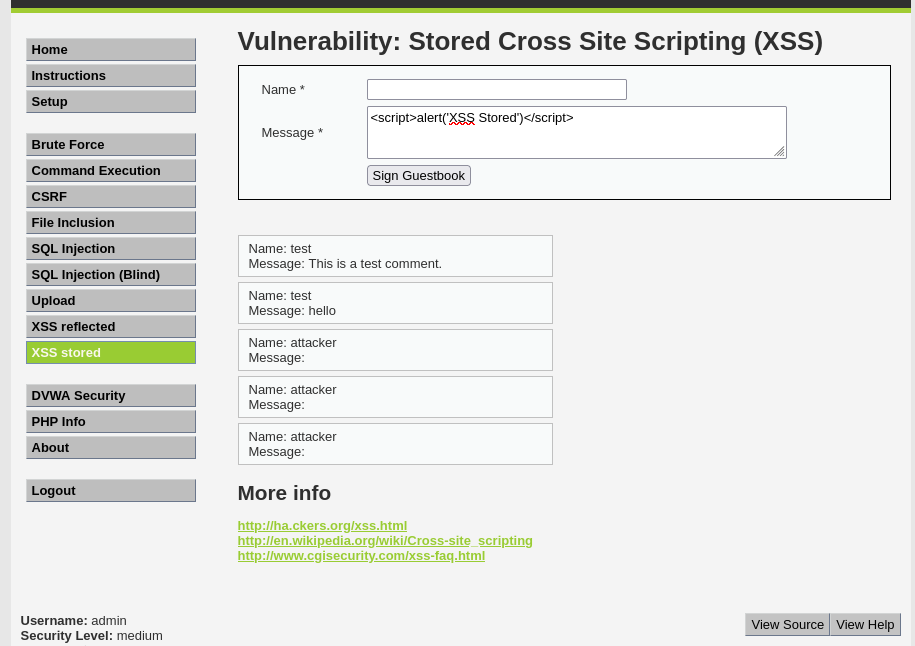
Task: Go to Instructions page
Action: [111, 76]
